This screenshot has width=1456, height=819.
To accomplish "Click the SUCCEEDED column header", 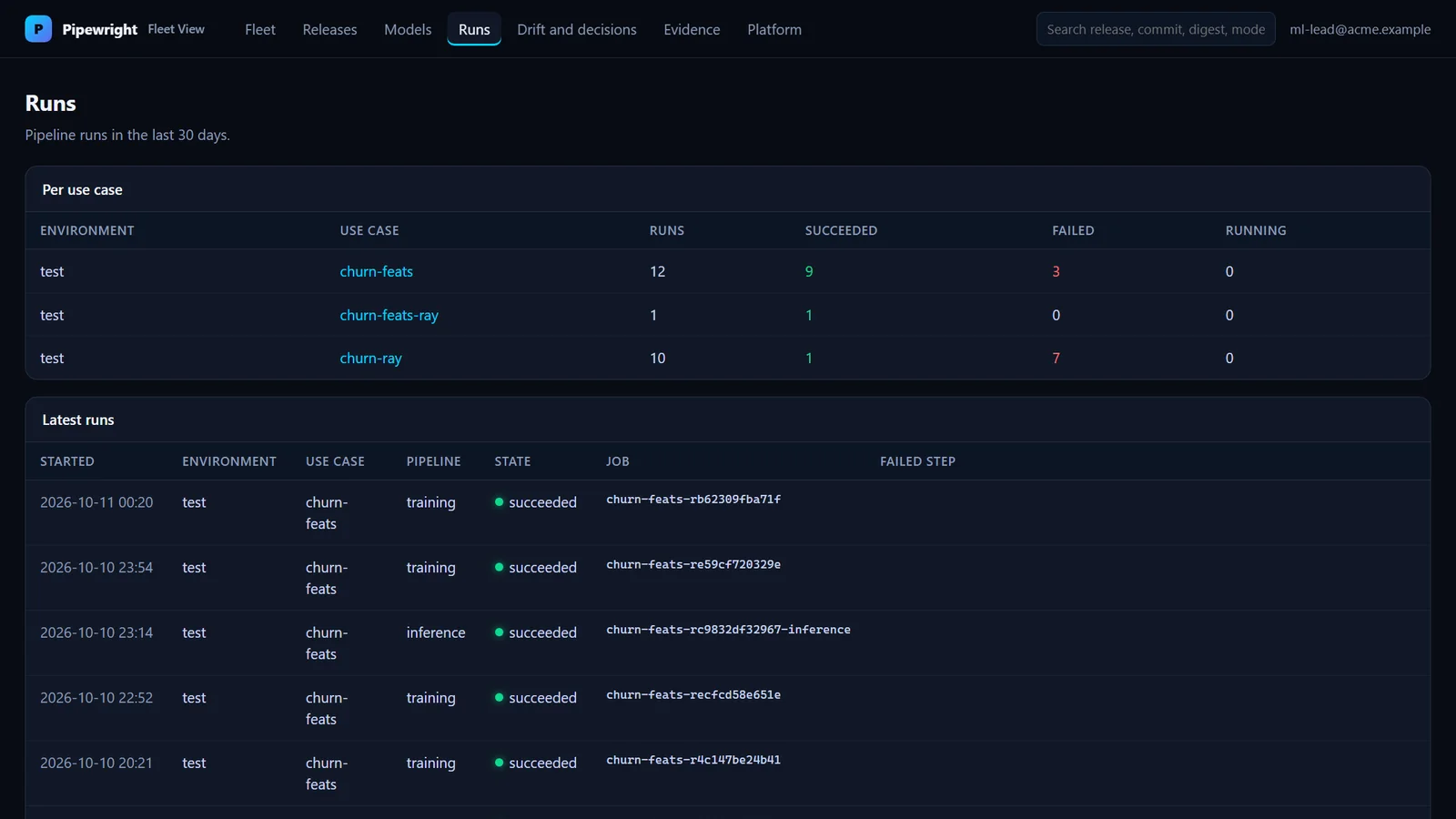I will (841, 230).
